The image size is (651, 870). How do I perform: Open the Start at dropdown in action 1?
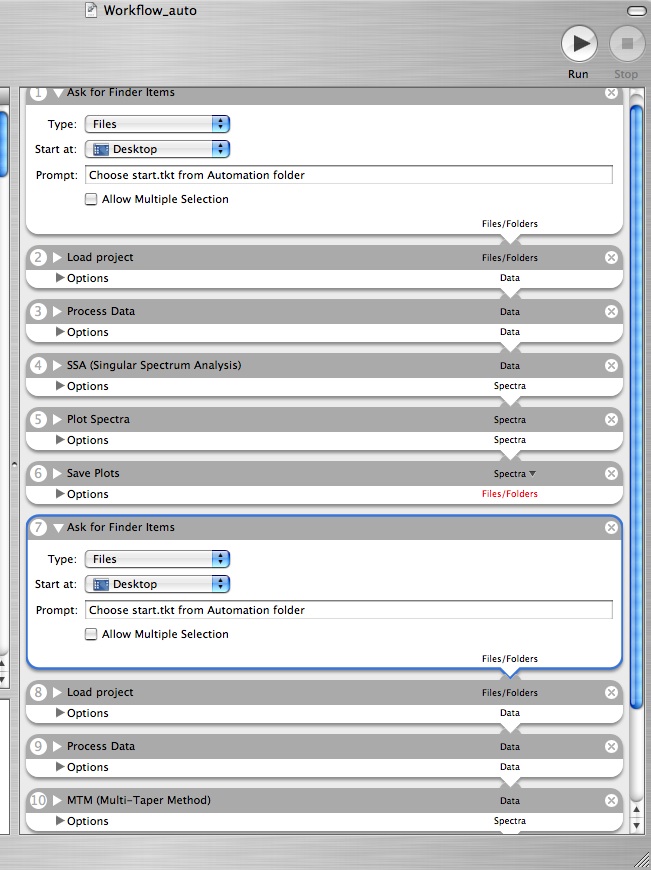point(157,149)
